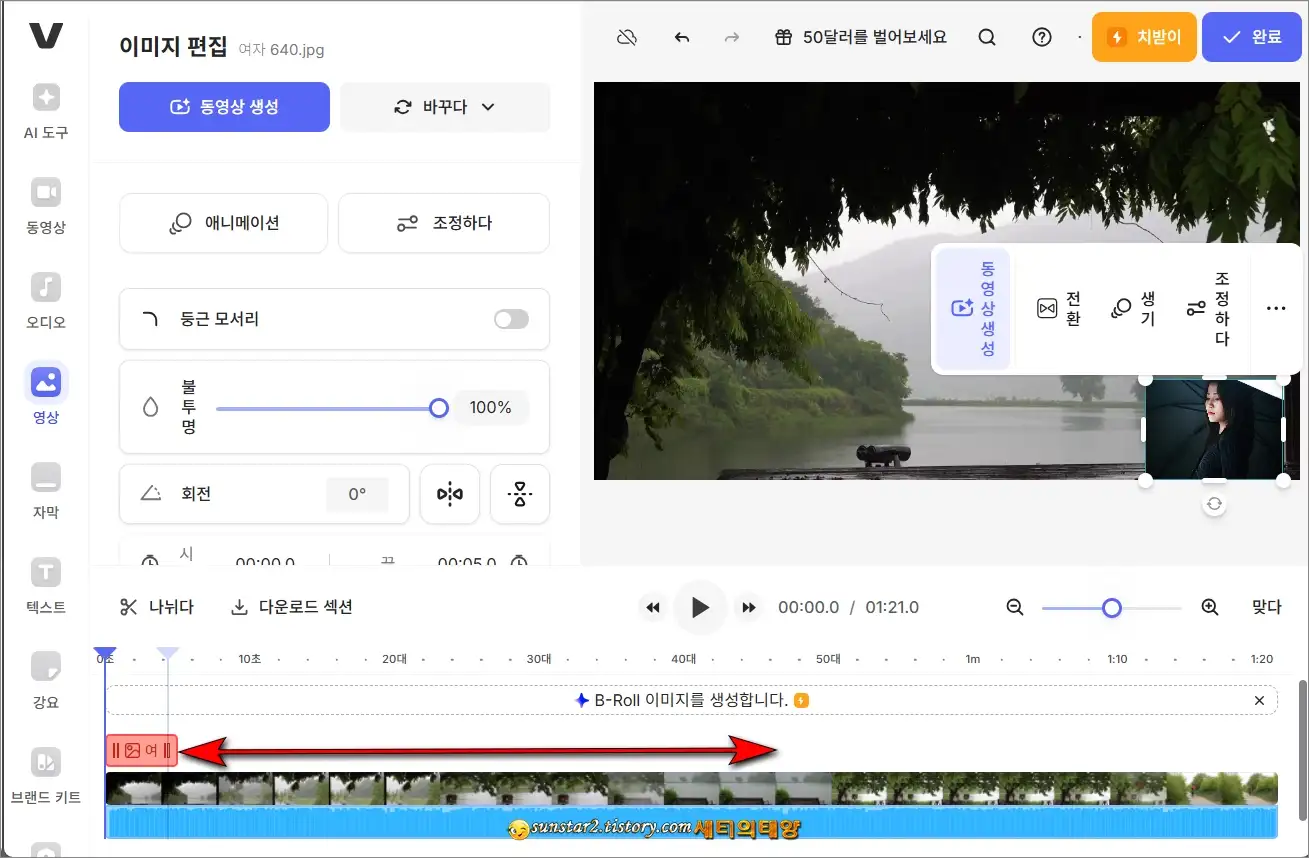1309x858 pixels.
Task: Undo the last action with the back arrow
Action: 681,37
